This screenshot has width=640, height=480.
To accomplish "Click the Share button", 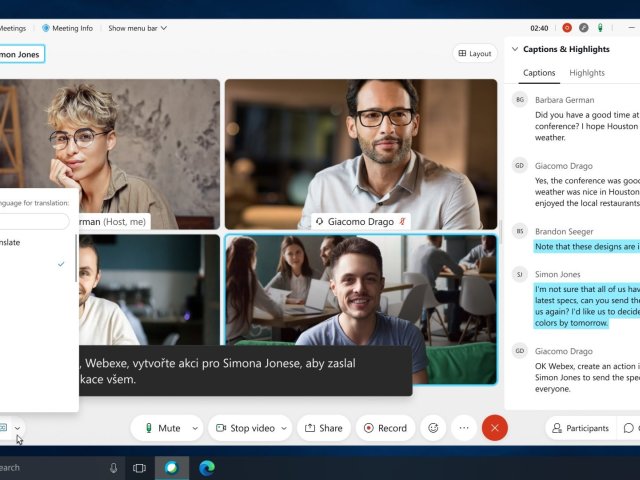I will point(324,428).
